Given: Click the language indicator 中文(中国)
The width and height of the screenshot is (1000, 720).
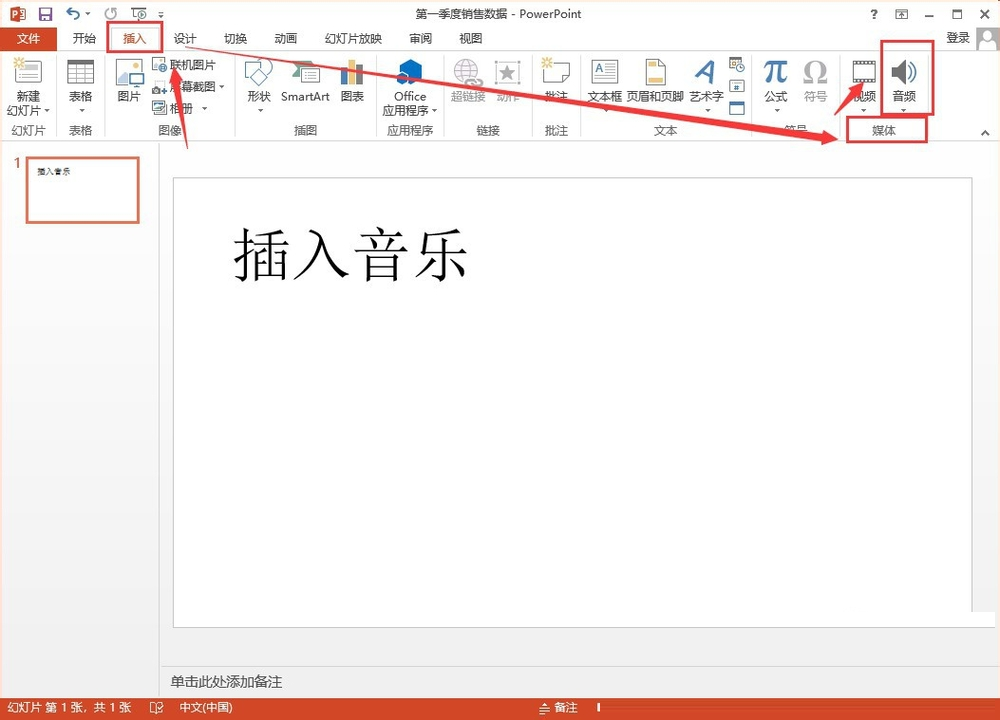Looking at the screenshot, I should click(206, 707).
